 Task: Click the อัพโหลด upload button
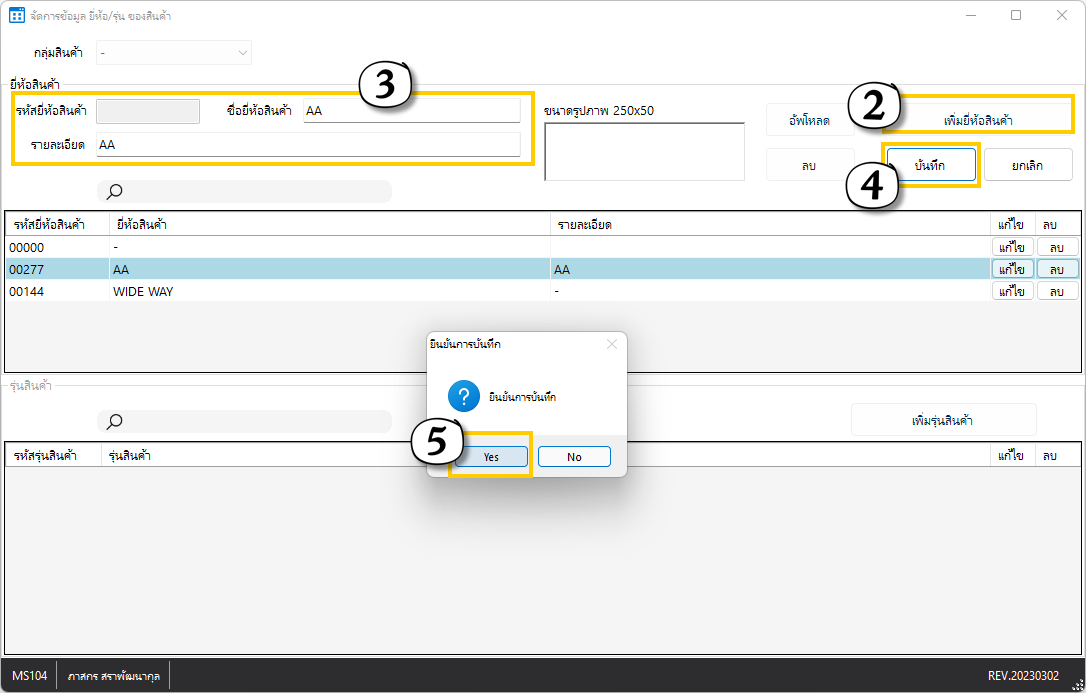(x=809, y=120)
